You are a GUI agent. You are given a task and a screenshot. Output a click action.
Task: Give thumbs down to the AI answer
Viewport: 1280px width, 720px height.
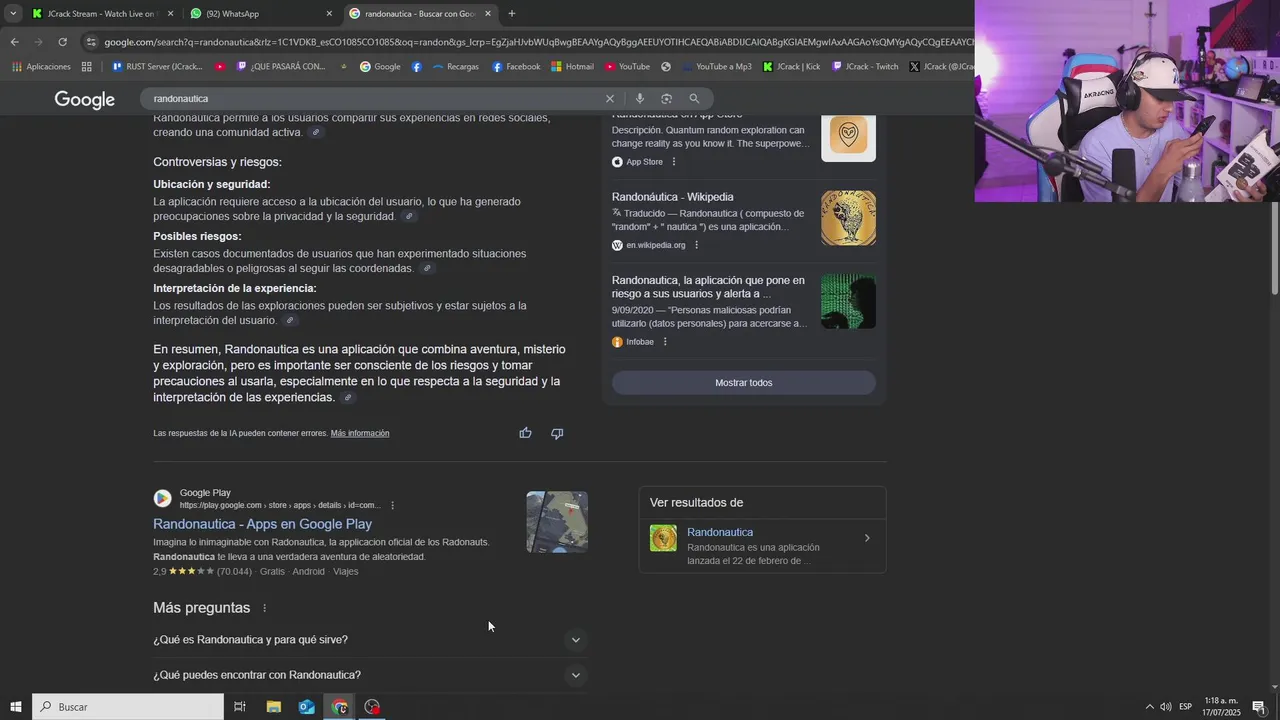[557, 433]
